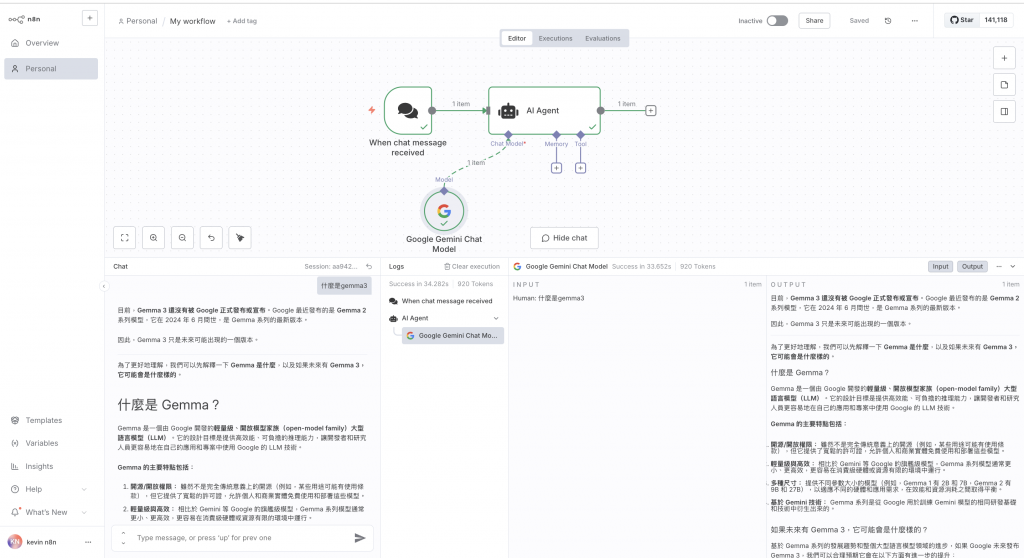Add a Tool sub-node via plus

(x=581, y=168)
